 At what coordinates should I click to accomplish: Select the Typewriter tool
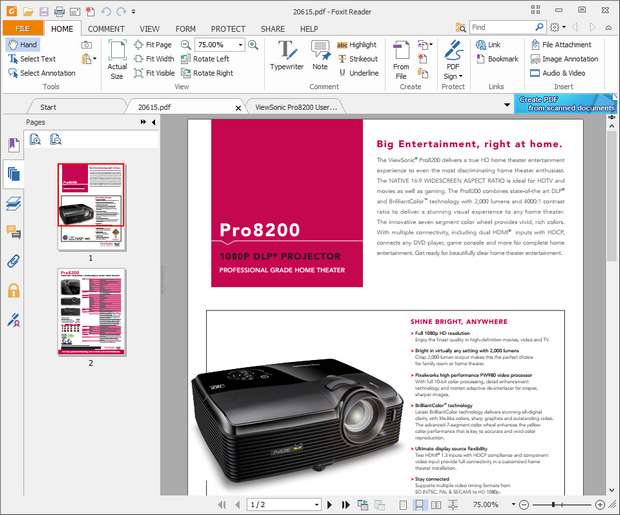[287, 56]
